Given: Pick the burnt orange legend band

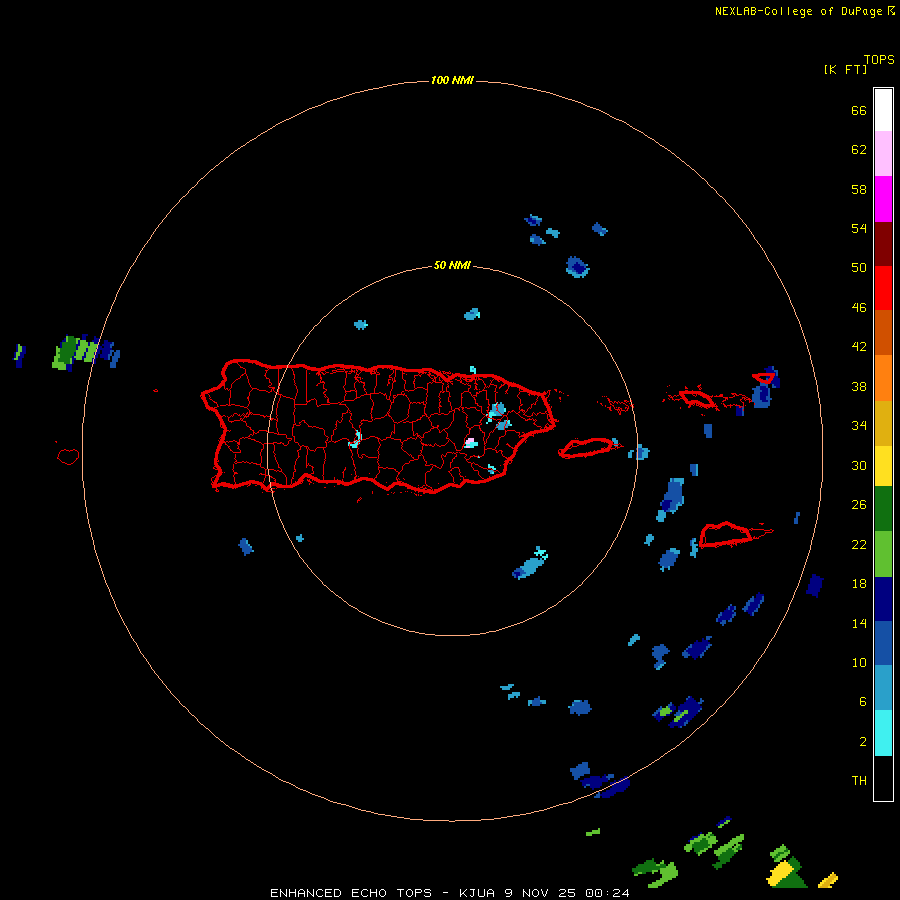Looking at the screenshot, I should point(883,332).
